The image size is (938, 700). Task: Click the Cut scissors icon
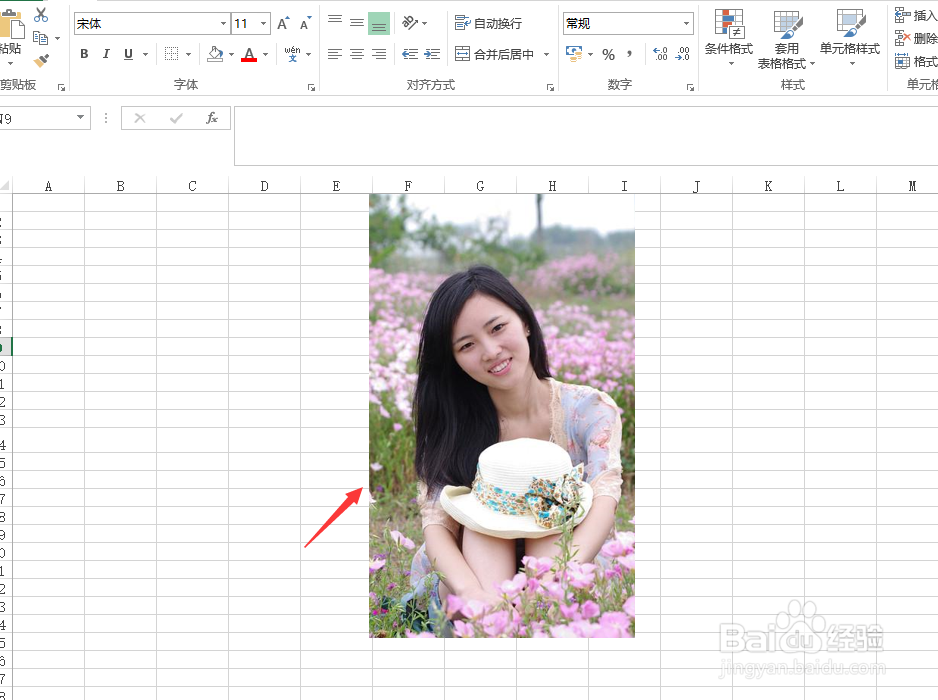(41, 14)
